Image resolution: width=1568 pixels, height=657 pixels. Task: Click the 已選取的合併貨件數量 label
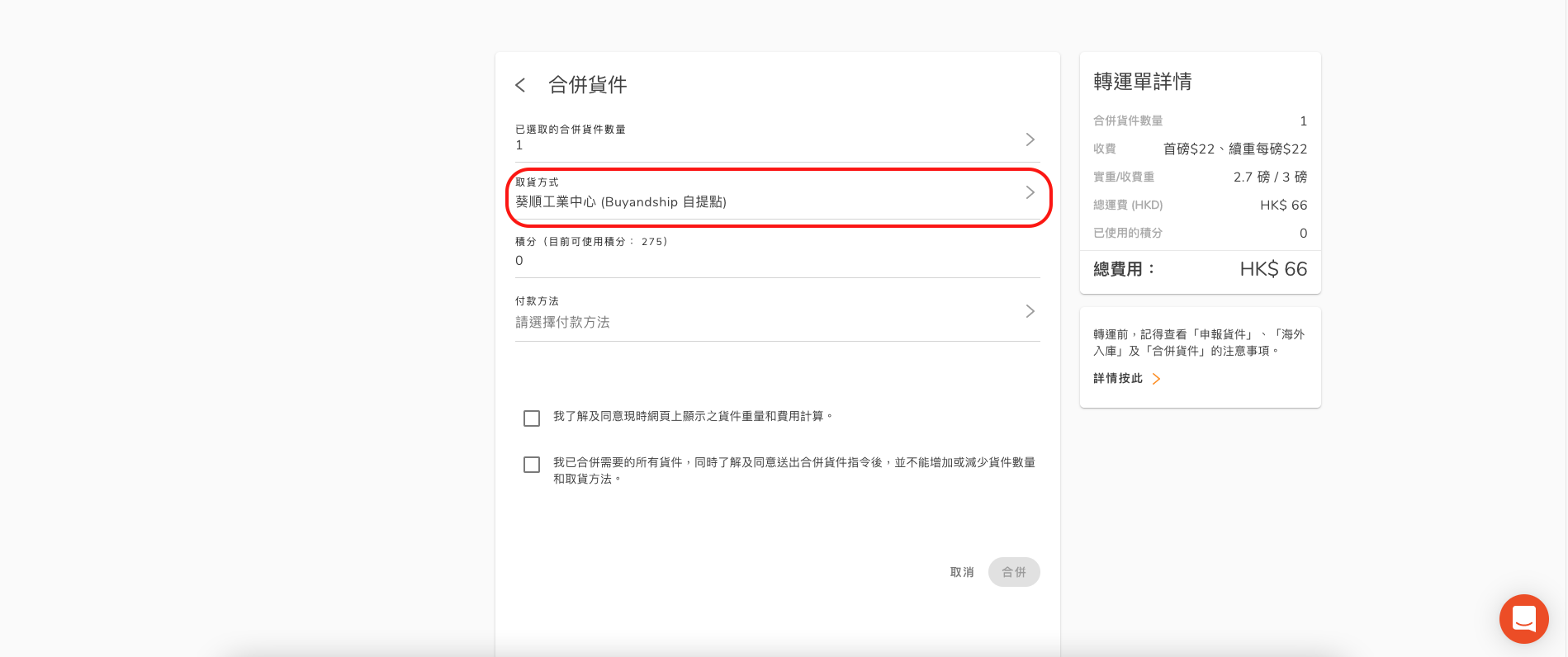[571, 130]
